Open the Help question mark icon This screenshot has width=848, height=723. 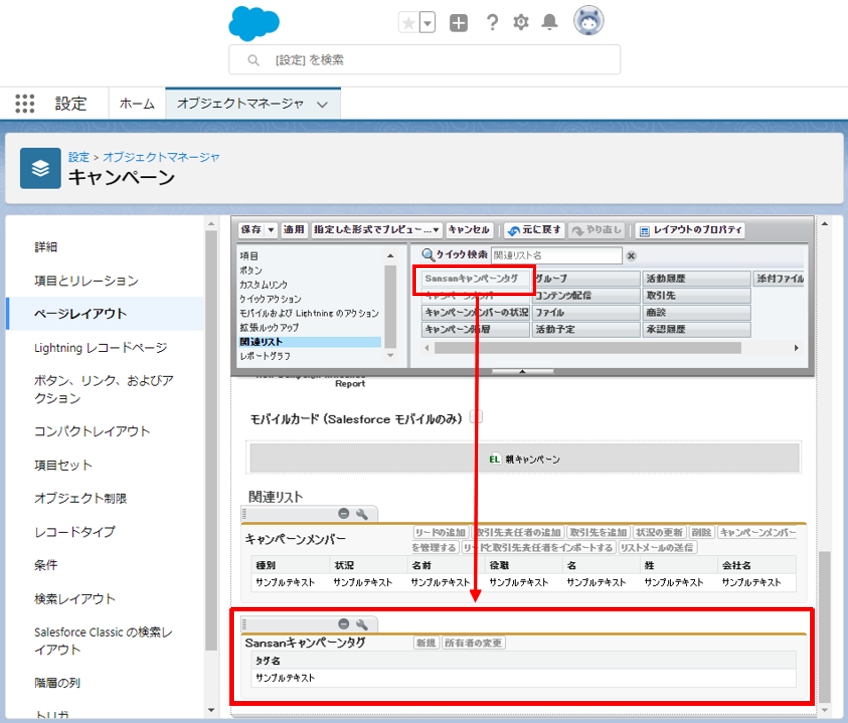[x=491, y=23]
